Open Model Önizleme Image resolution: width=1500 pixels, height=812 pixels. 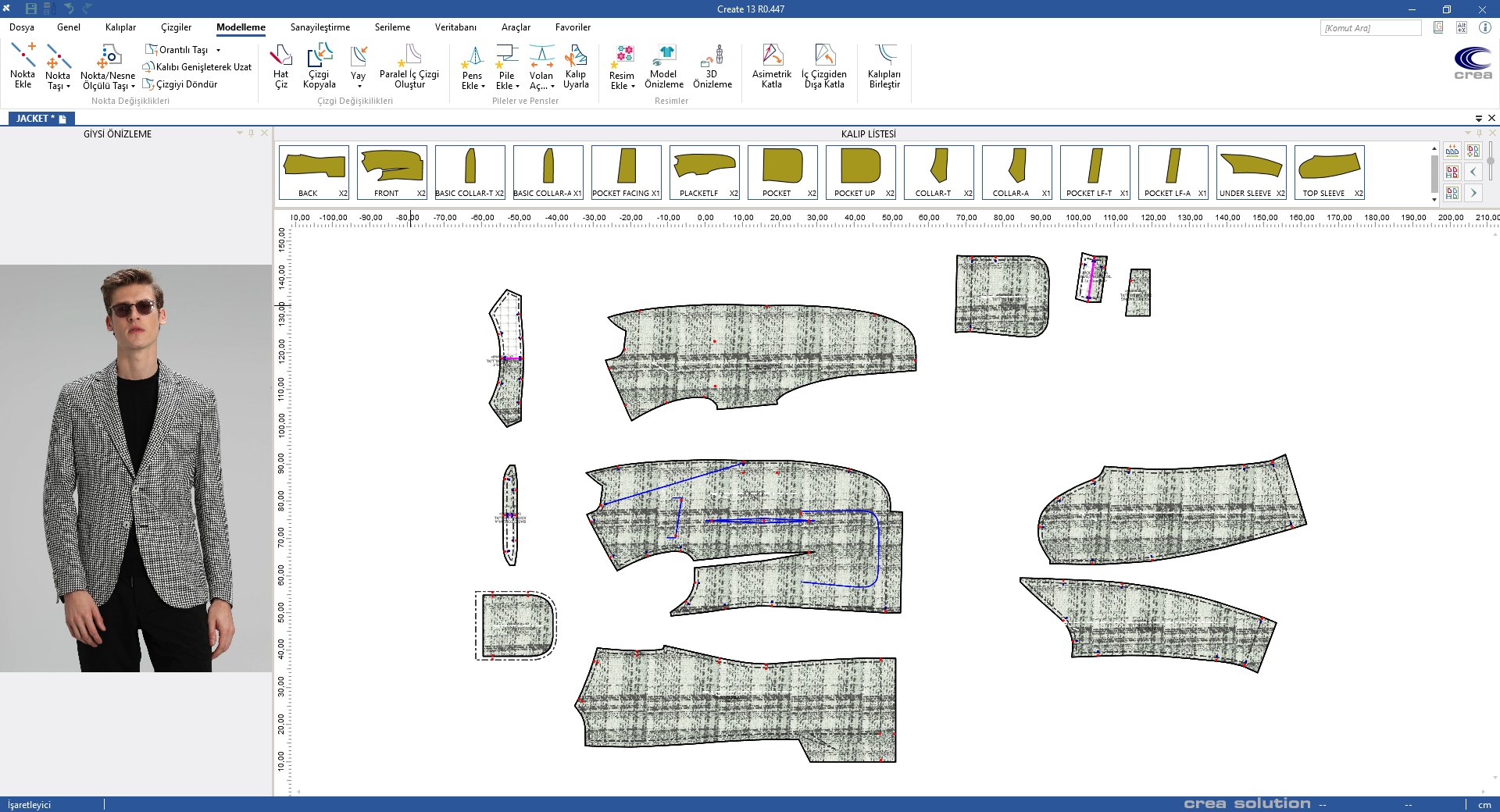[663, 66]
